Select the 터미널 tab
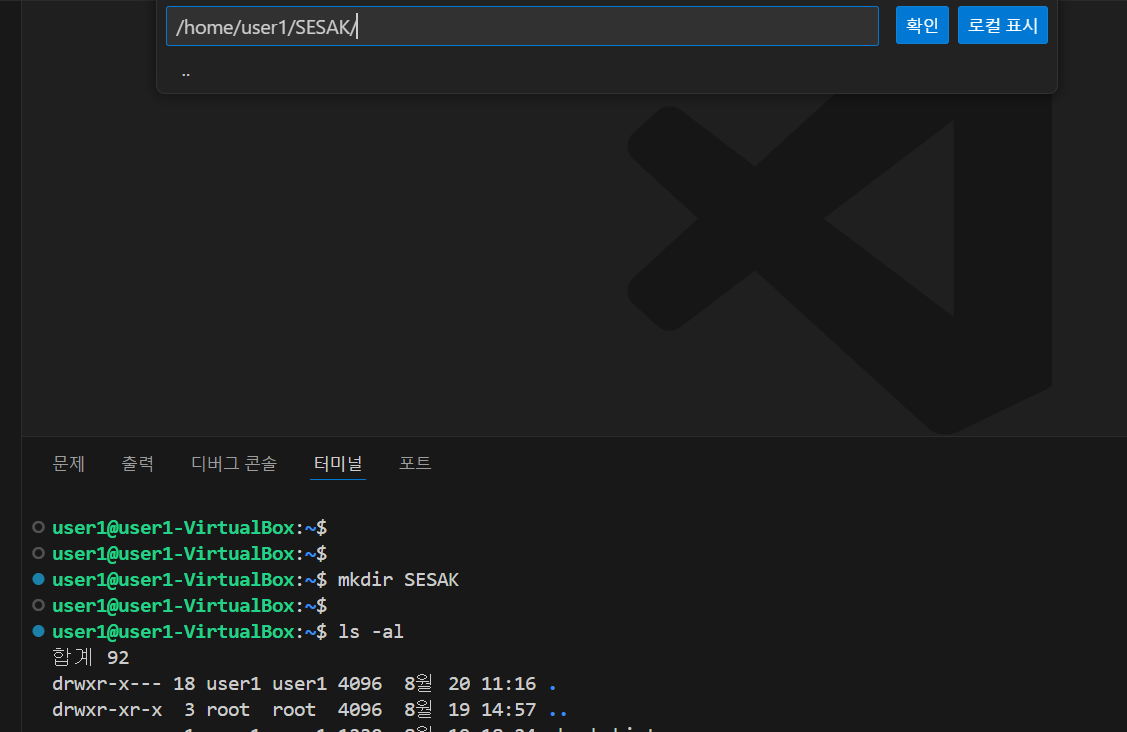The height and width of the screenshot is (732, 1127). click(x=338, y=464)
